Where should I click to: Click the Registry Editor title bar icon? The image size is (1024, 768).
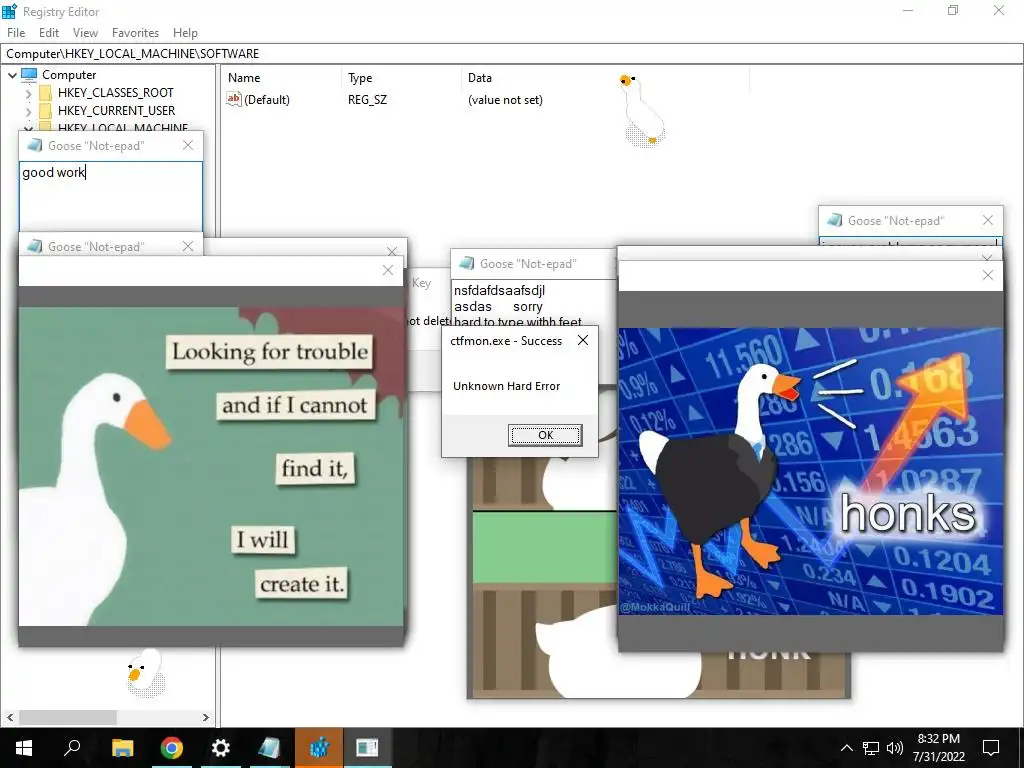coord(9,11)
